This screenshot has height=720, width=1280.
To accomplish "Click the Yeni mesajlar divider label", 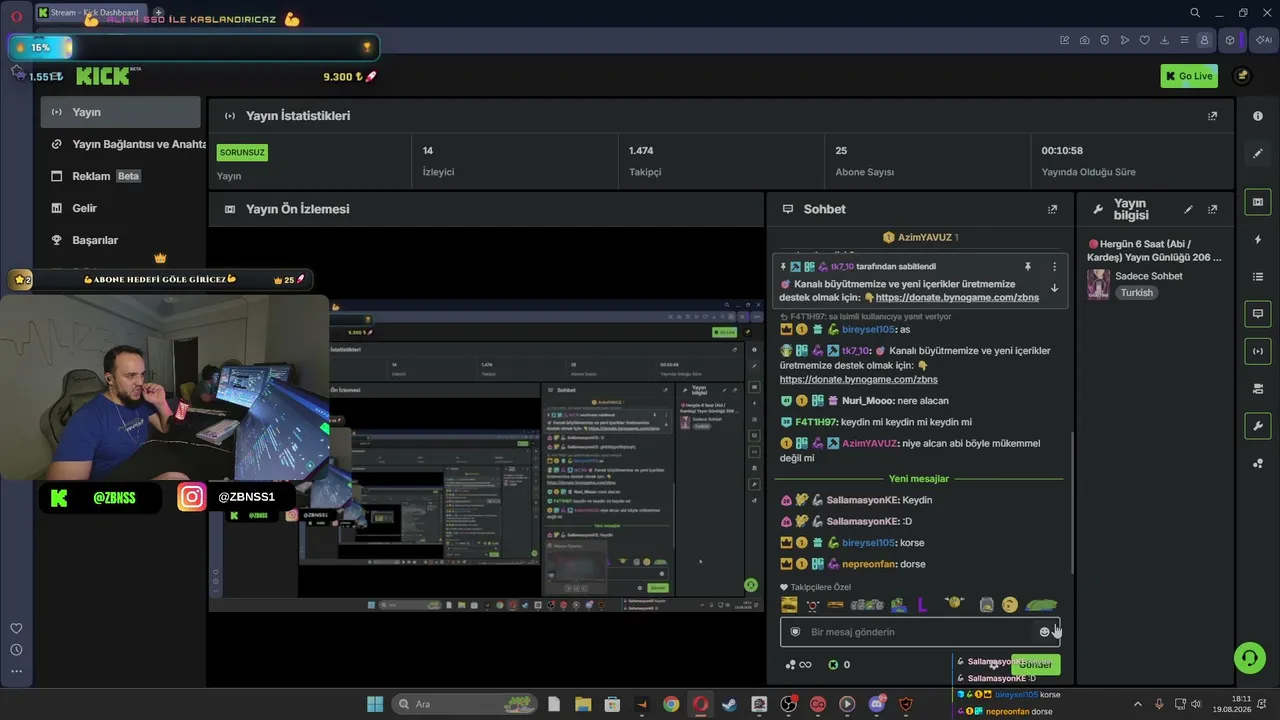I will coord(919,479).
